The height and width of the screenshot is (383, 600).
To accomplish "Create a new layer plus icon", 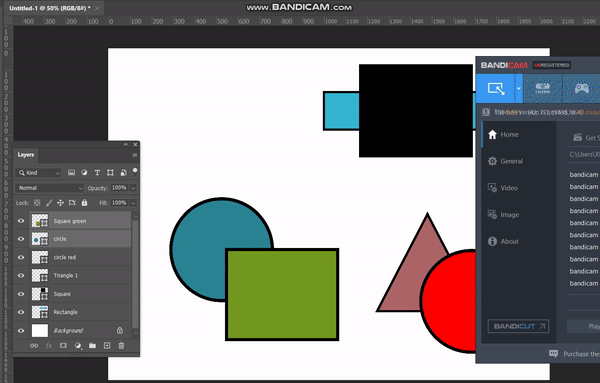I will 107,346.
